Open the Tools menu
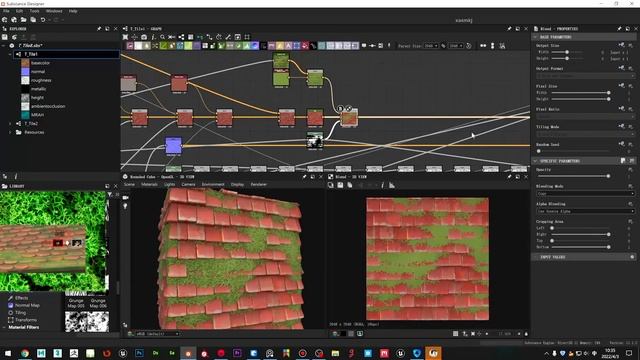The height and width of the screenshot is (360, 640). click(x=35, y=11)
